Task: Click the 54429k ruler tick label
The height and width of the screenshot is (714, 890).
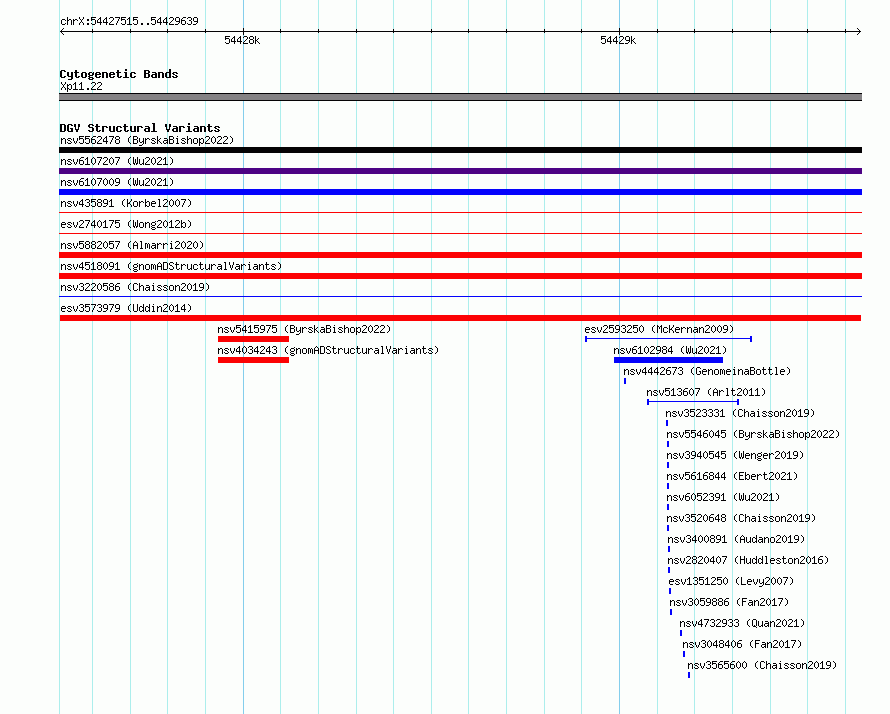Action: pyautogui.click(x=618, y=40)
